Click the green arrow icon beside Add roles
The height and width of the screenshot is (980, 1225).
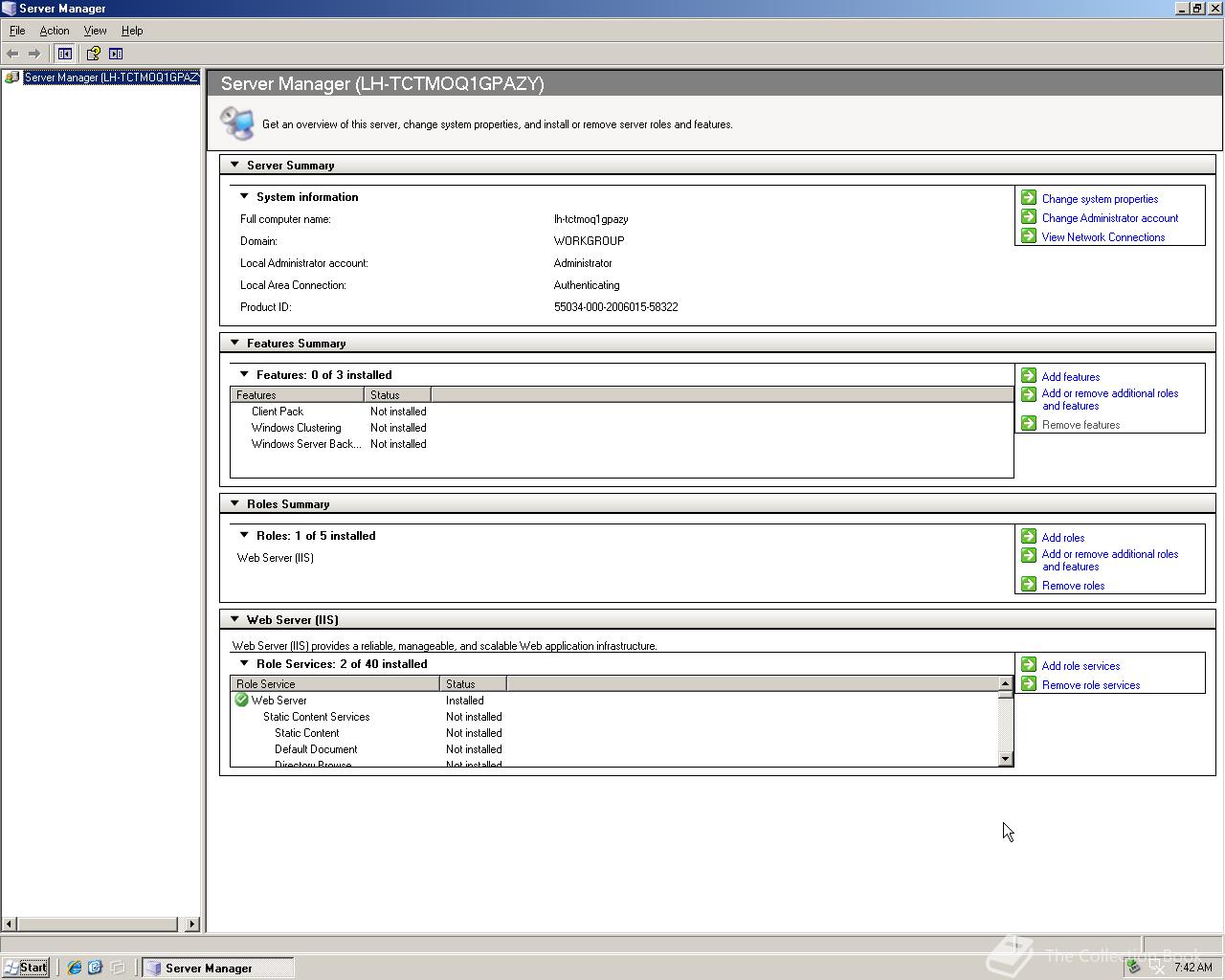(x=1029, y=537)
